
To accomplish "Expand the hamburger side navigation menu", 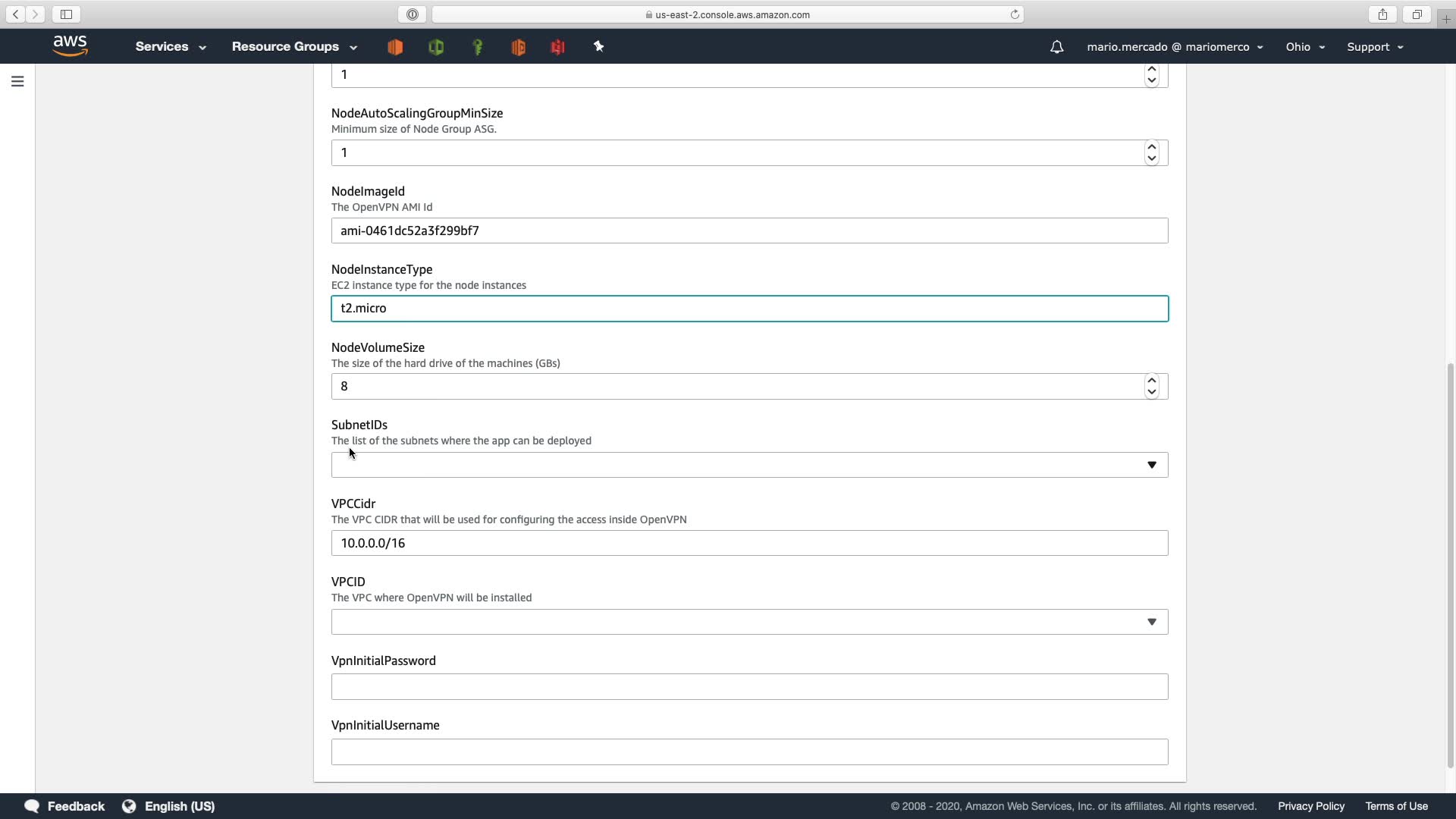I will 17,81.
